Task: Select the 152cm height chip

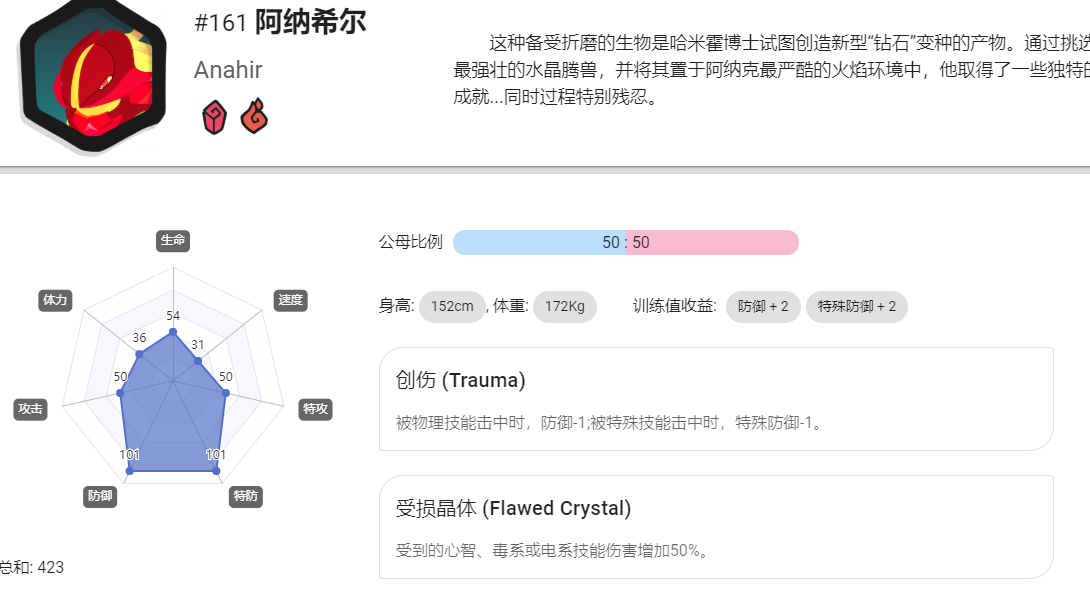Action: (452, 307)
